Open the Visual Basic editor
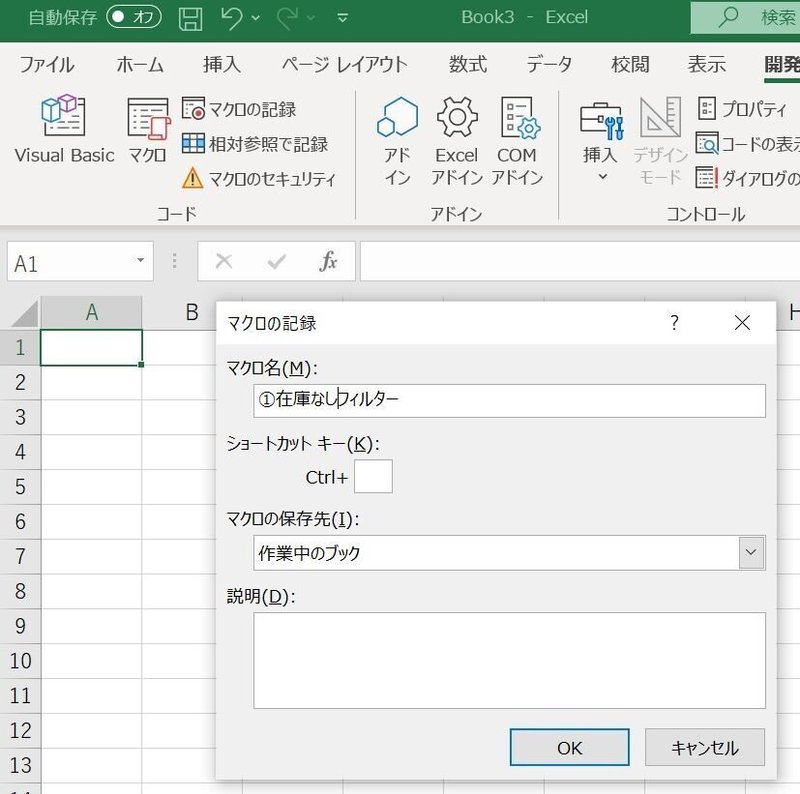Viewport: 800px width, 794px height. [x=62, y=130]
